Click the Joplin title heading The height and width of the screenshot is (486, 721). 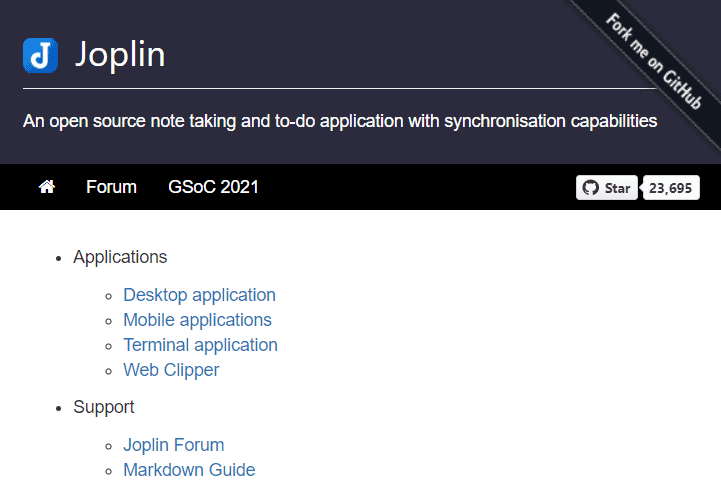120,55
